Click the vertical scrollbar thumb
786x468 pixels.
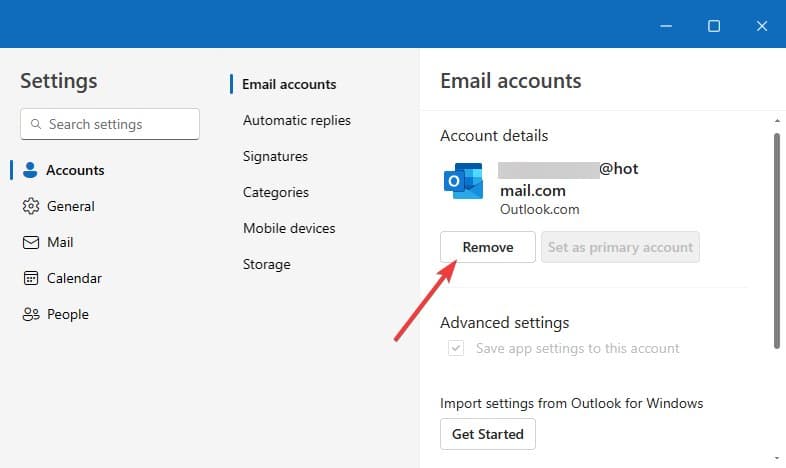(x=776, y=241)
